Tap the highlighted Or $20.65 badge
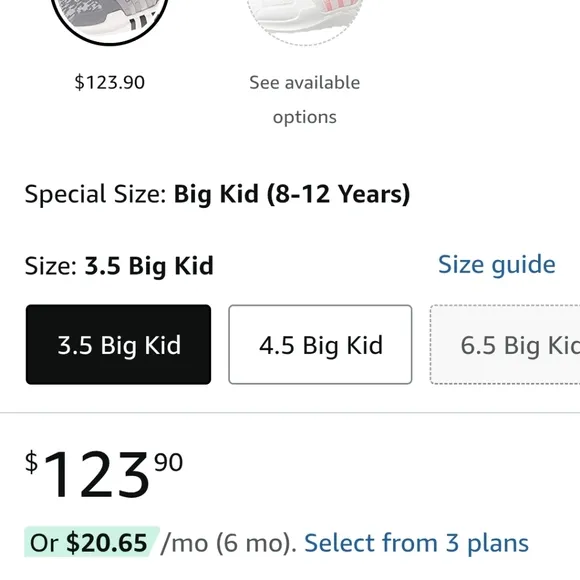Viewport: 580px width, 580px height. (x=91, y=542)
